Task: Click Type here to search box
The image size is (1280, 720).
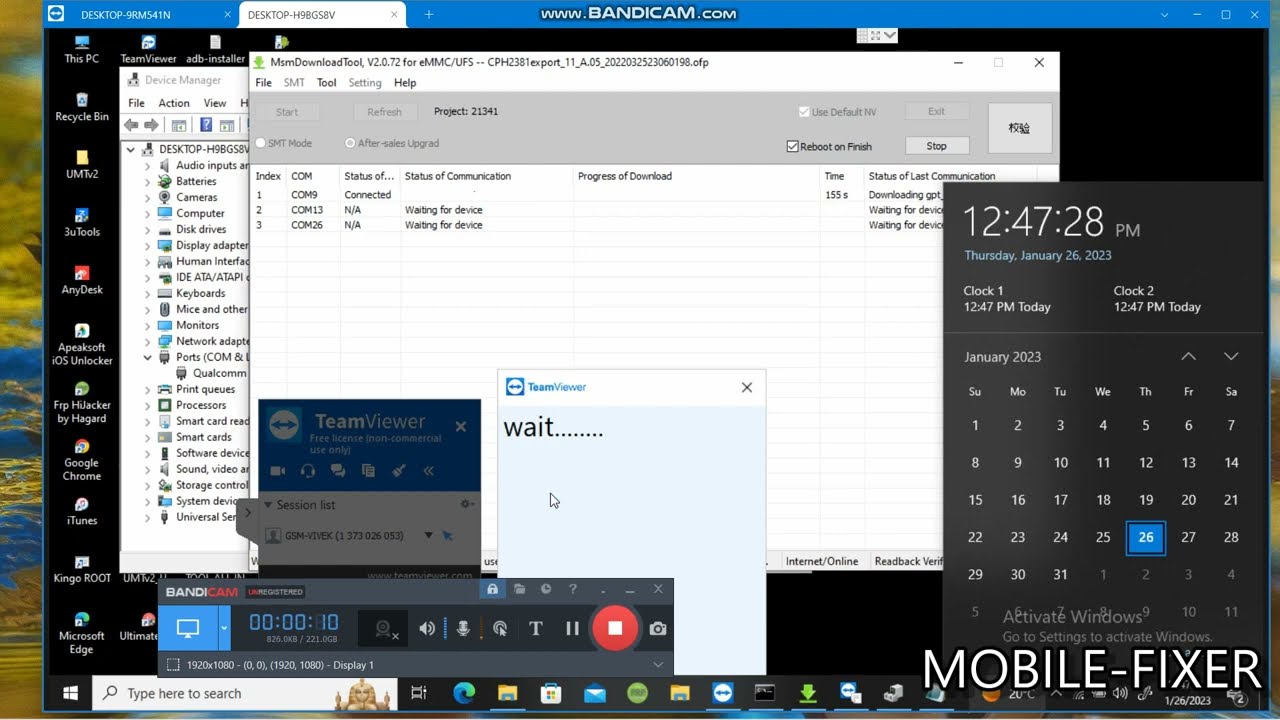Action: 245,693
